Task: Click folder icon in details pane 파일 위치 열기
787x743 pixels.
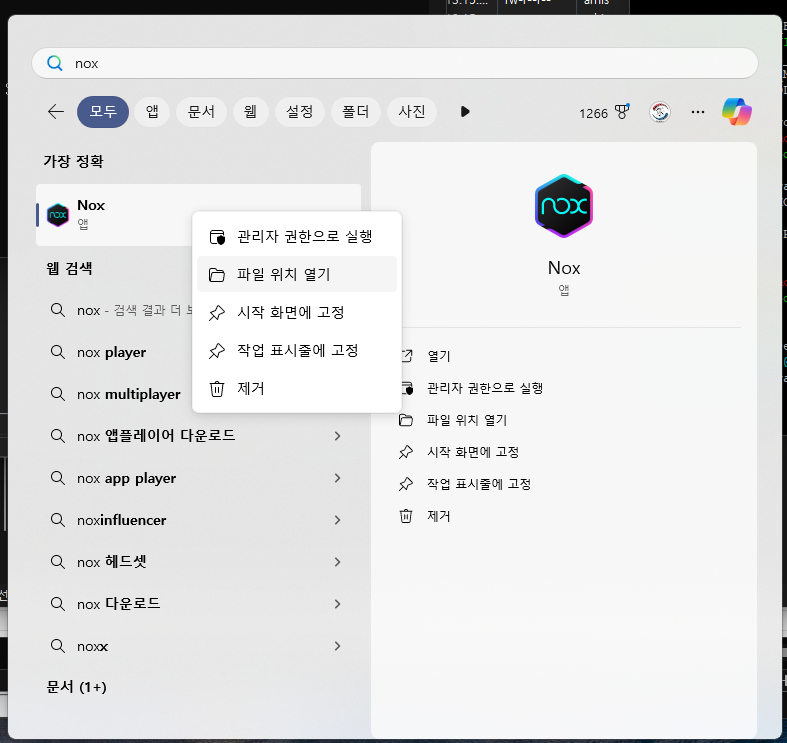Action: 406,420
